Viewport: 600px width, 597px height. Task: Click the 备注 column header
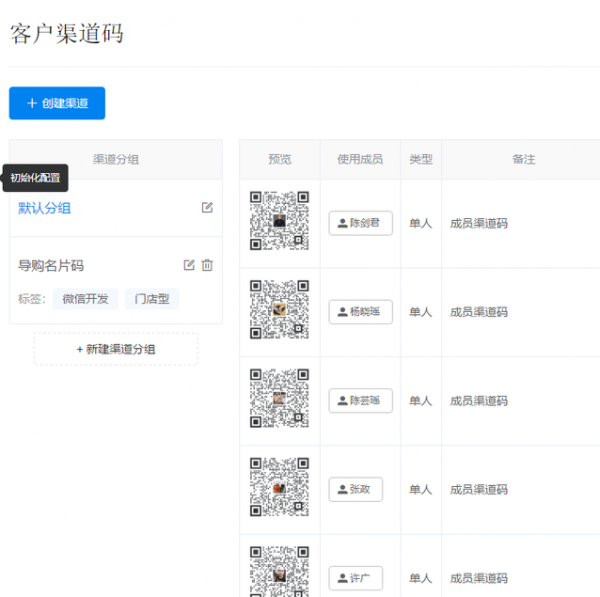pos(524,159)
